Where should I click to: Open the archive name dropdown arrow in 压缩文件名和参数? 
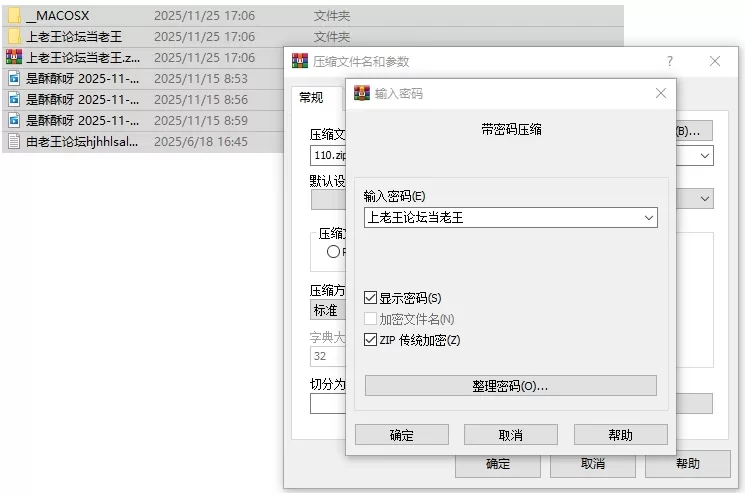(x=705, y=156)
